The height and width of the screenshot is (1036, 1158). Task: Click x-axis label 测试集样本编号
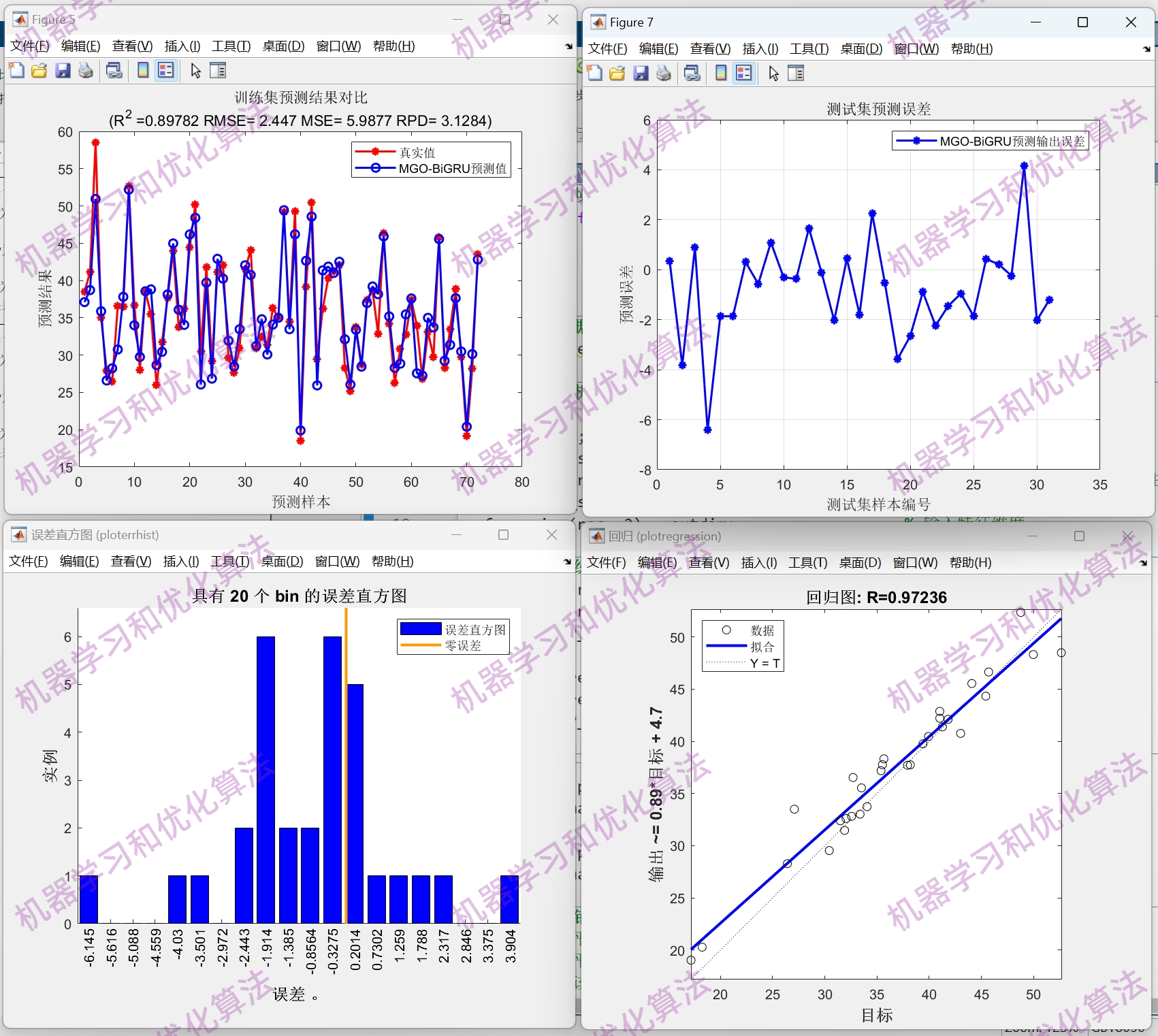878,504
